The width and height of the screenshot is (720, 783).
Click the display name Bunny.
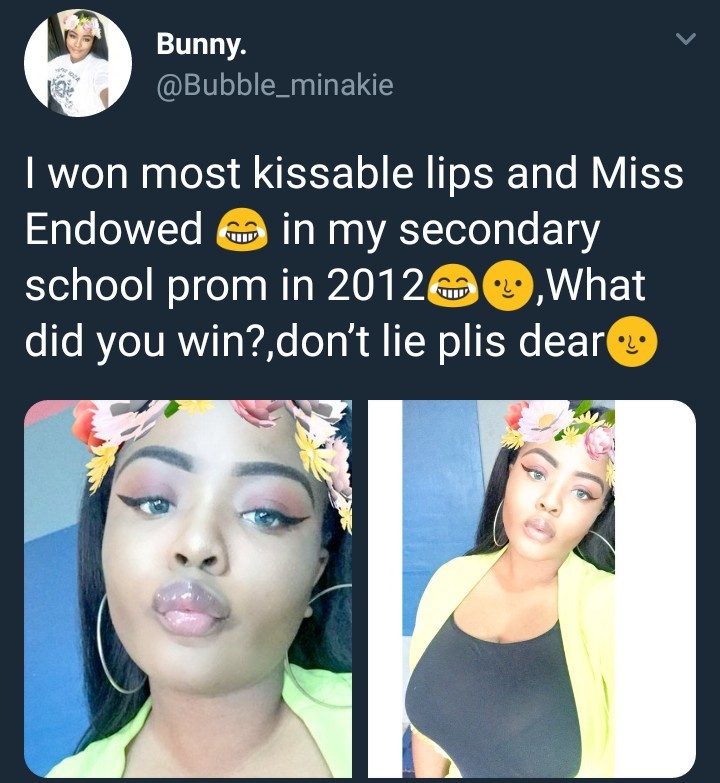[201, 43]
